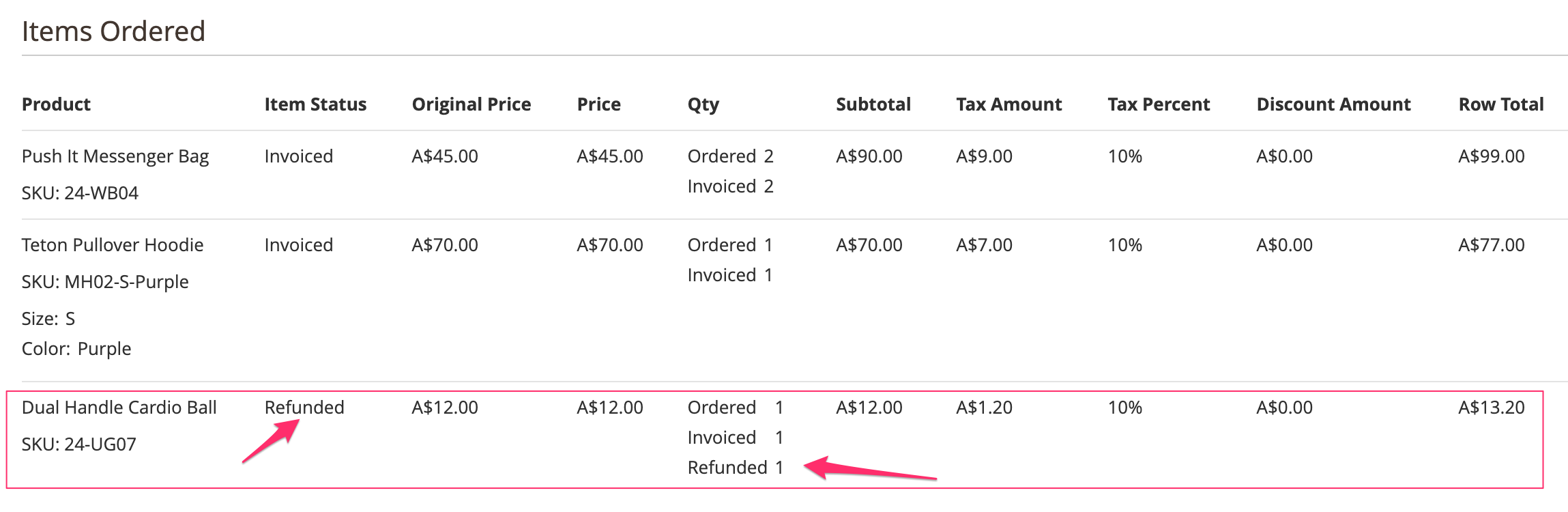Click the Row Total column header
Viewport: 1568px width, 512px height.
point(1500,104)
